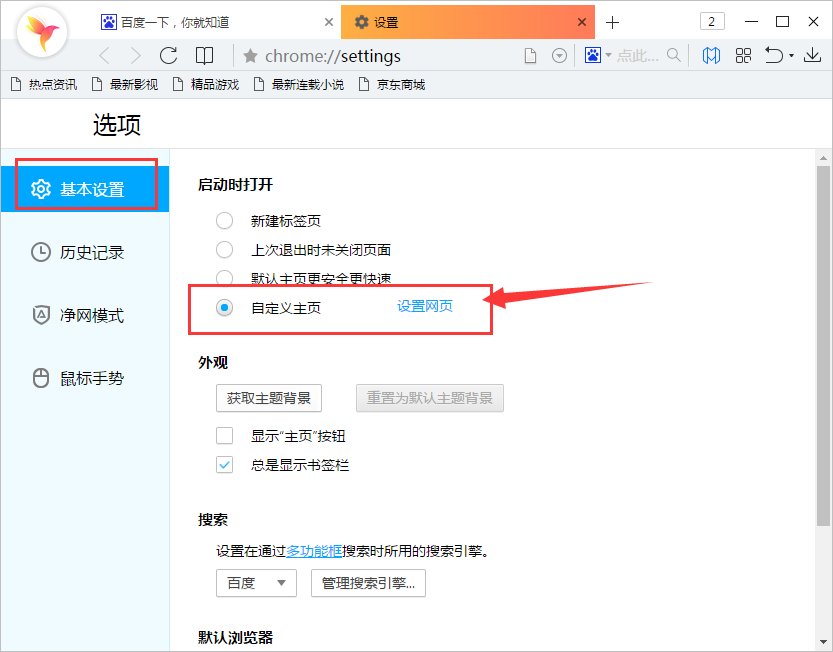Enable the 显示"主页"按钮 checkbox
This screenshot has width=833, height=652.
point(224,435)
